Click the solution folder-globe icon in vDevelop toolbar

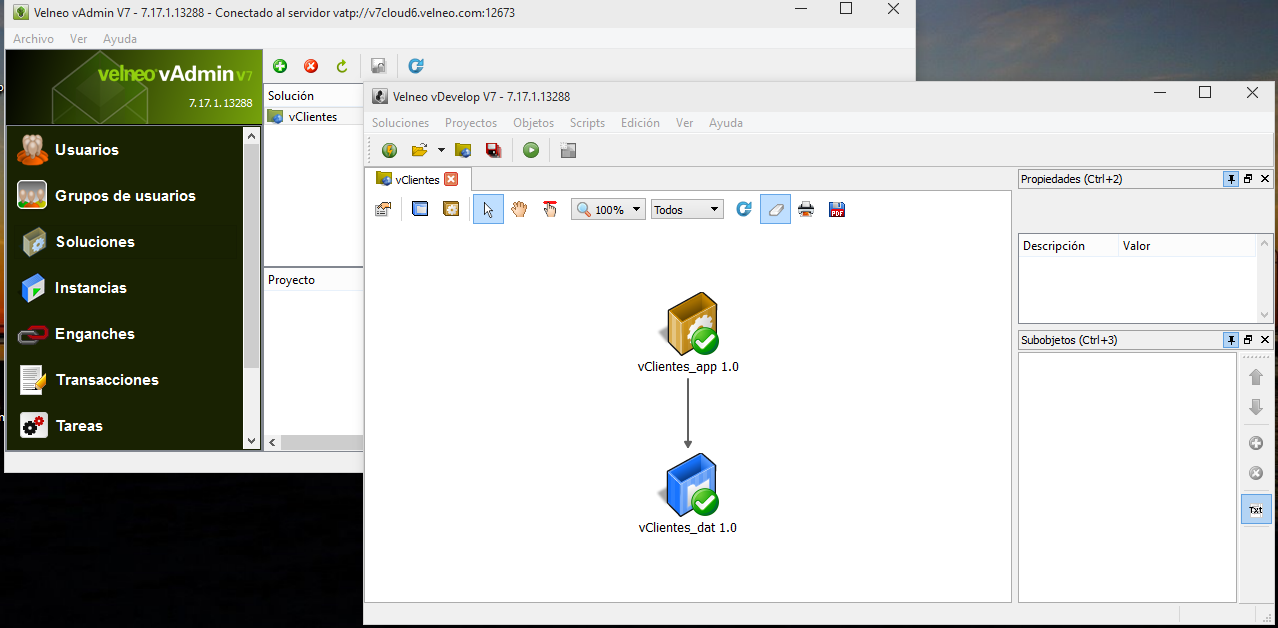[462, 150]
